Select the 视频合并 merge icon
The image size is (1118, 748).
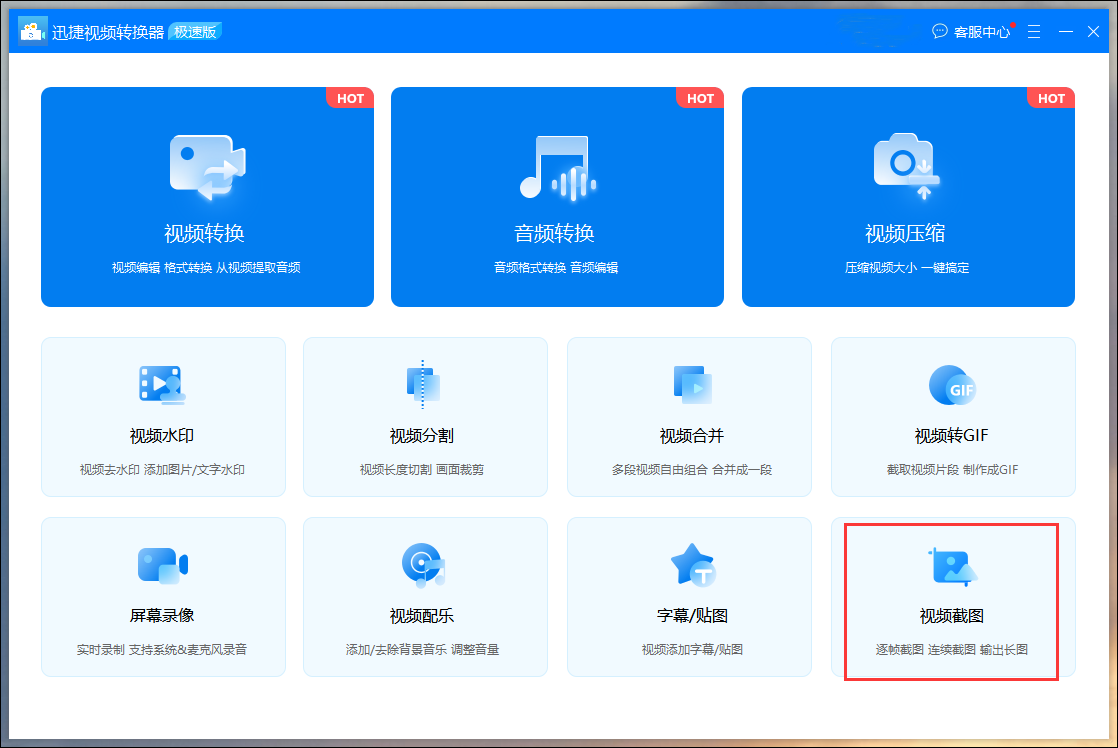tap(692, 384)
